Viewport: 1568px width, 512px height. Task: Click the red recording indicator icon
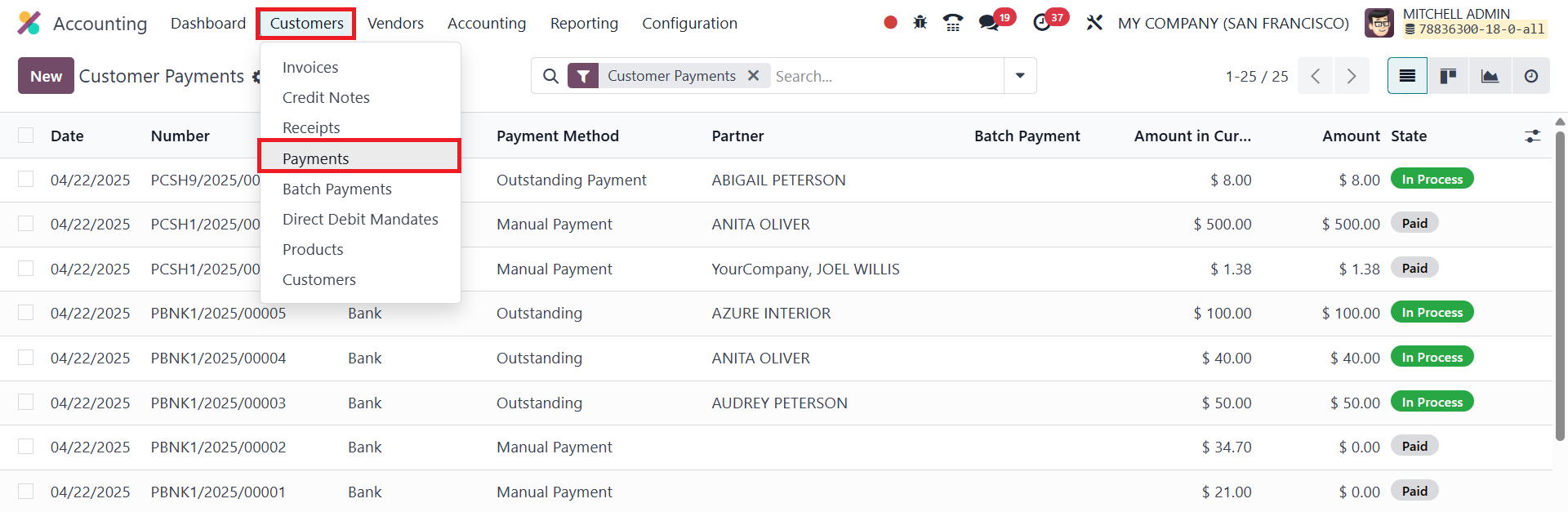click(890, 23)
